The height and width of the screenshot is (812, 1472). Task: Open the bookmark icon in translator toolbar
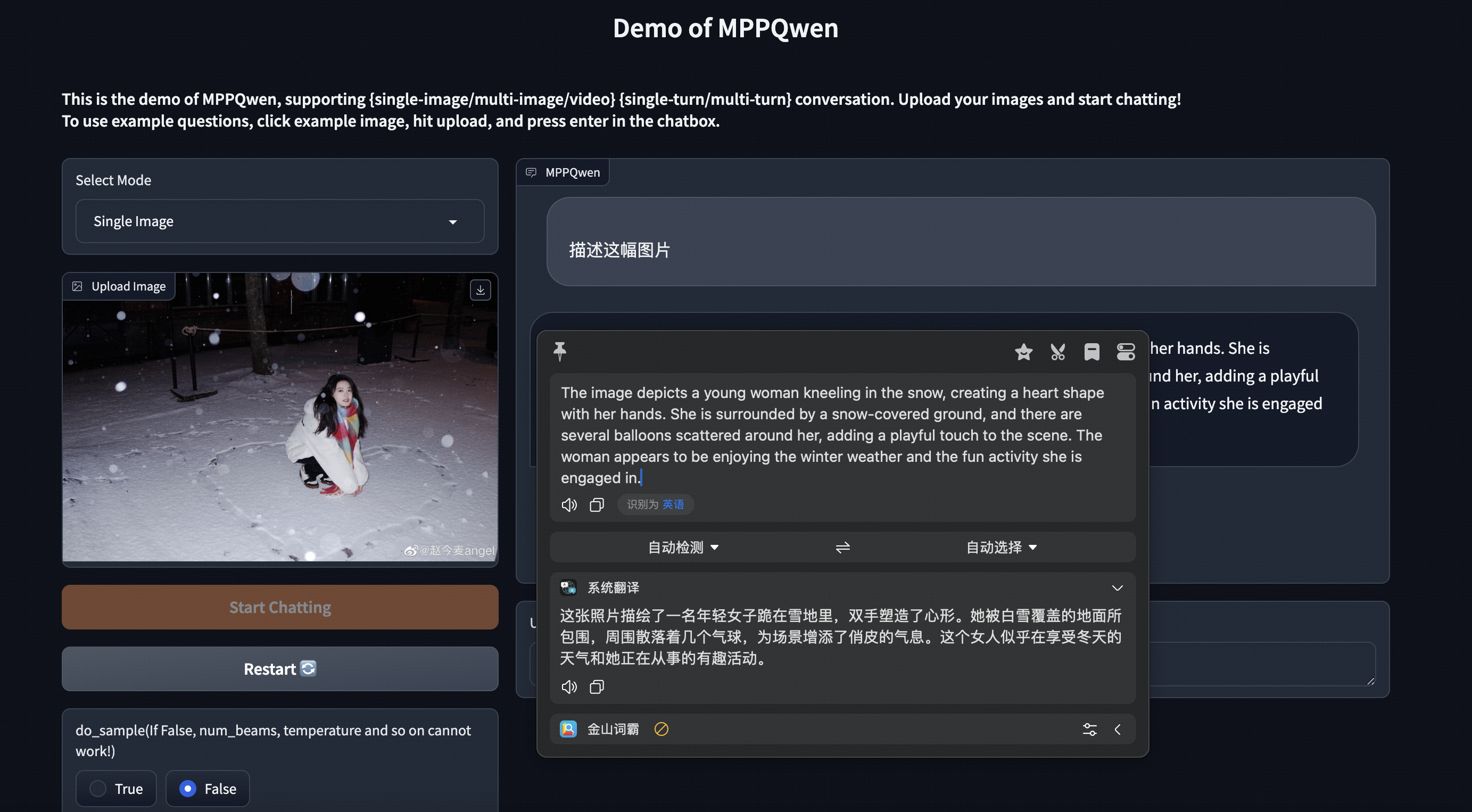(x=1091, y=351)
